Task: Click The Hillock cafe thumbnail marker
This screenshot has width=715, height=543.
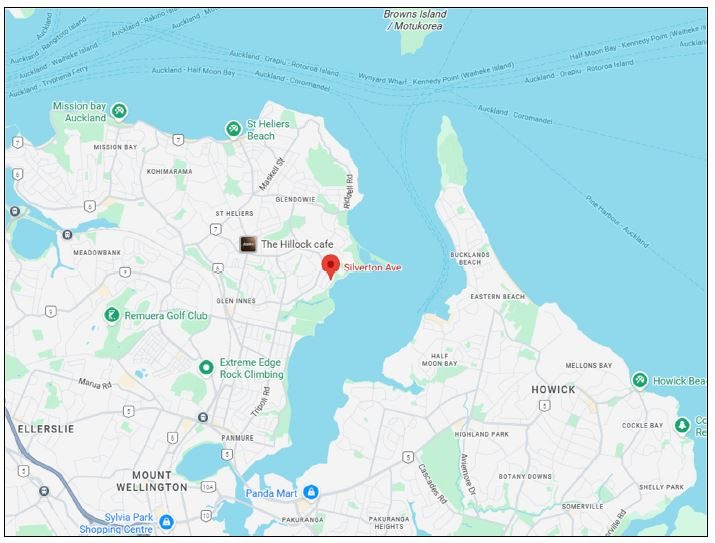Action: coord(248,244)
